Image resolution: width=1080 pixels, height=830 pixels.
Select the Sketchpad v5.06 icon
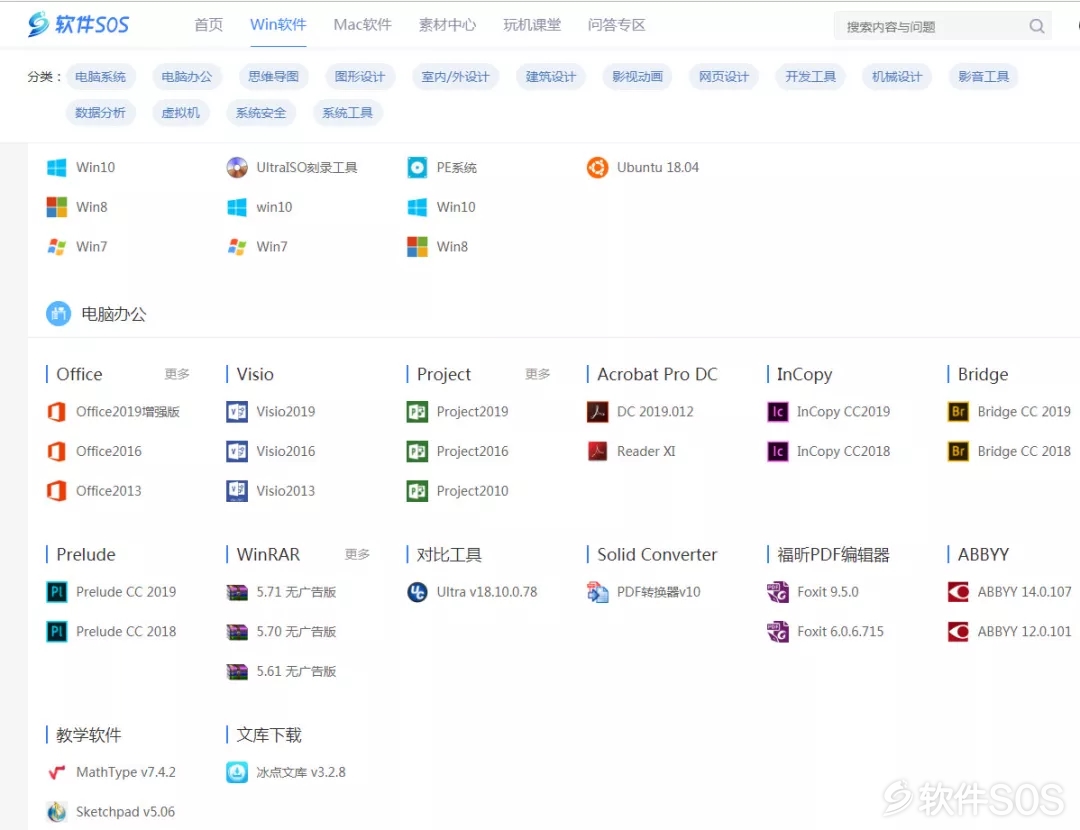(56, 812)
